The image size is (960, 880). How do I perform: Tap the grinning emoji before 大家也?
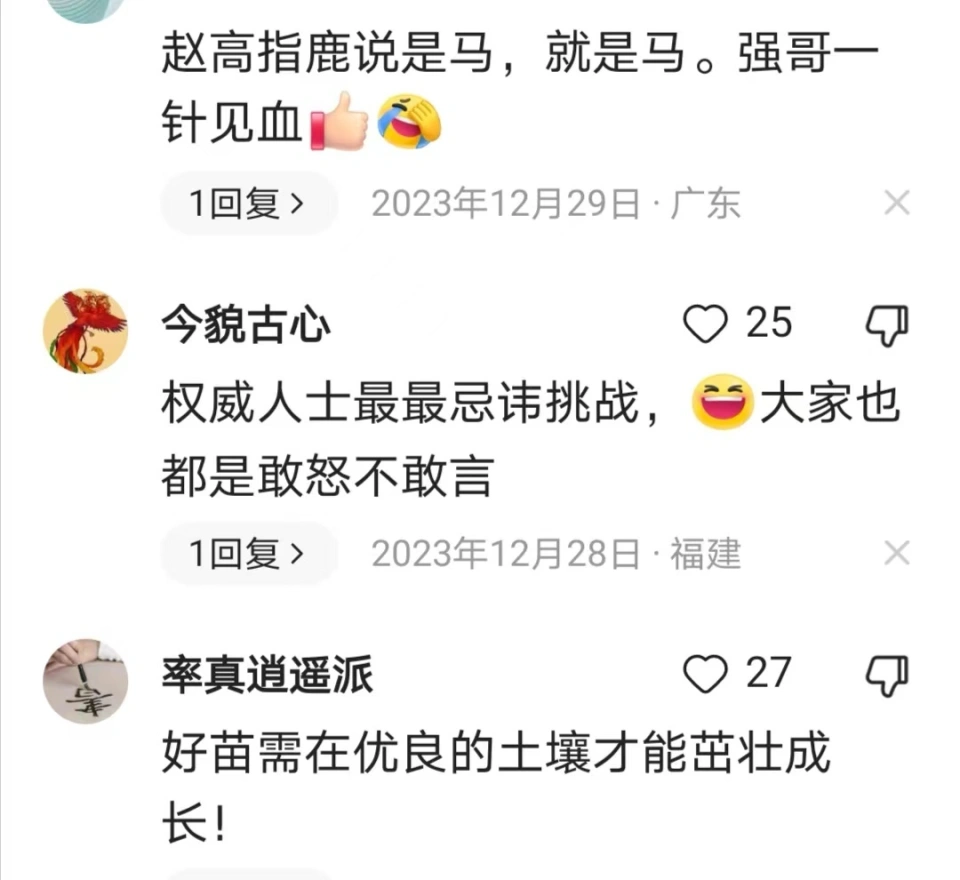click(x=722, y=401)
